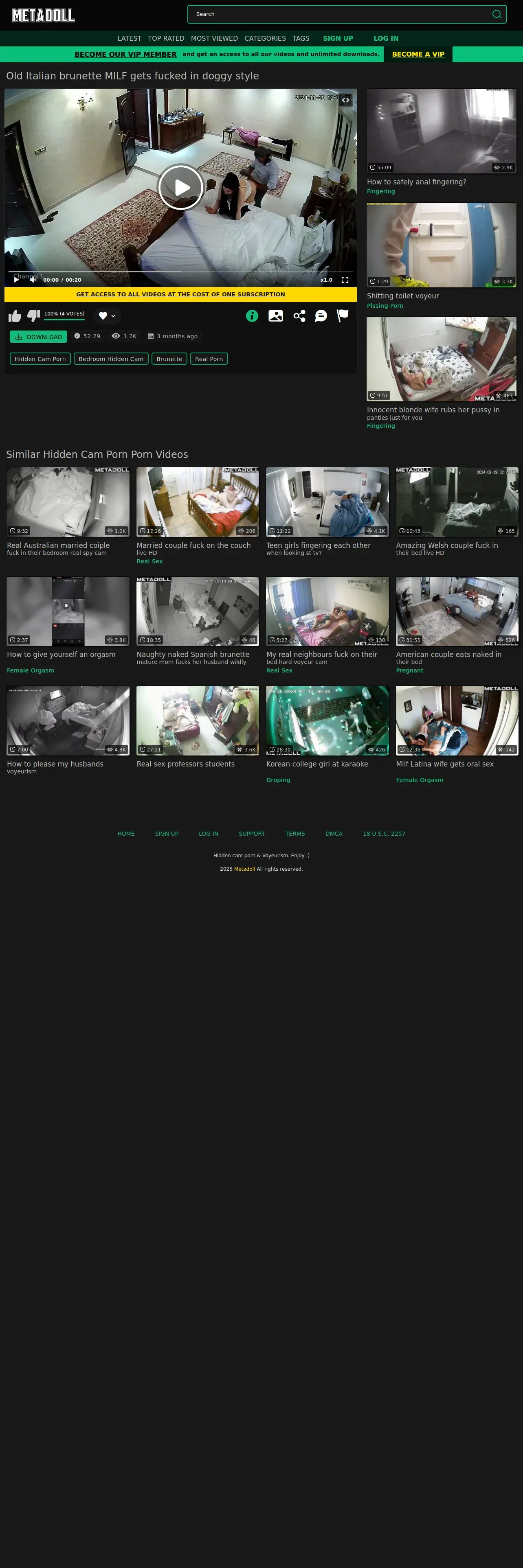Open the sidebar thumbnail with 1:29 duration
523x1568 pixels.
click(442, 245)
